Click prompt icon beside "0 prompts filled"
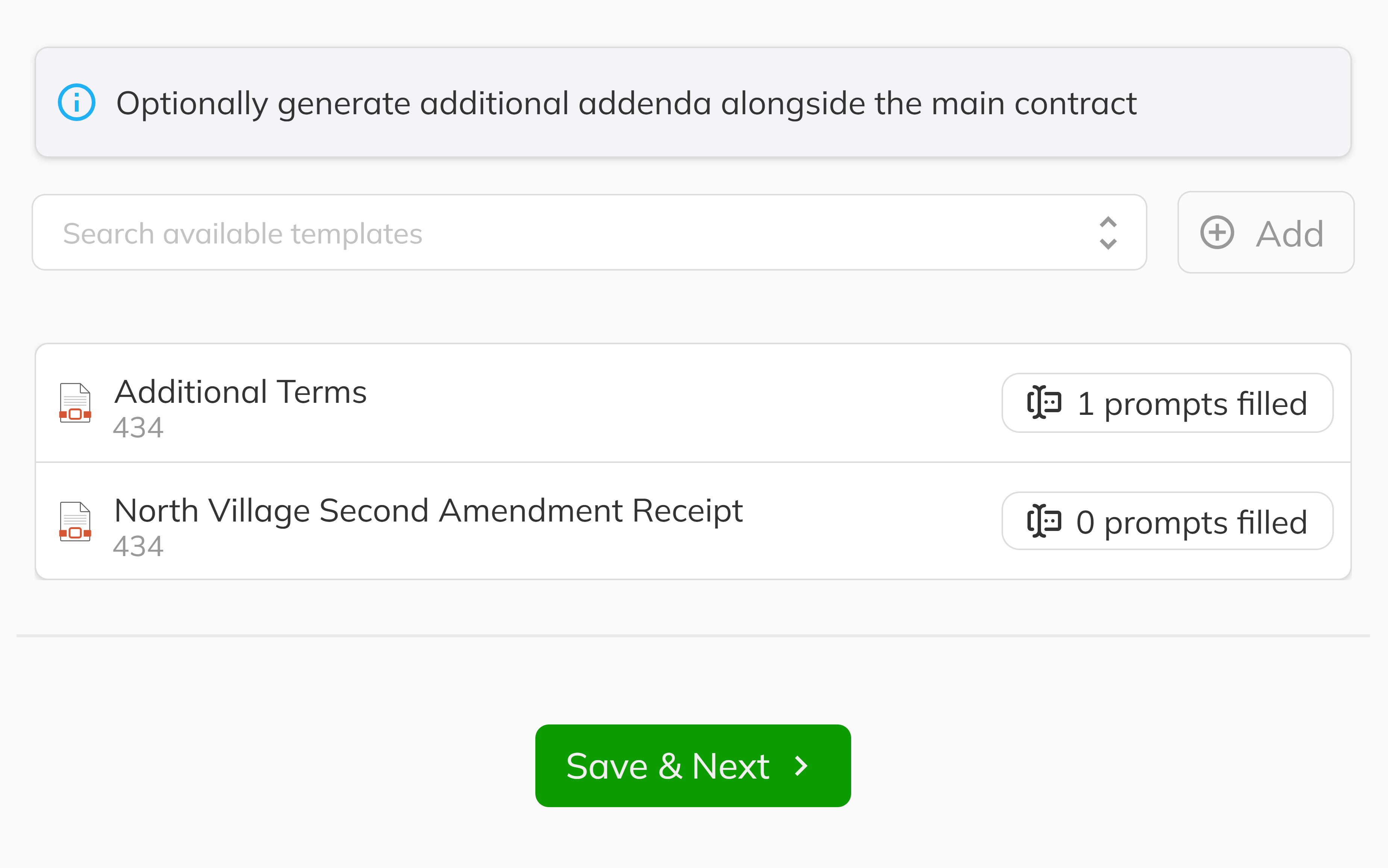 [x=1044, y=521]
